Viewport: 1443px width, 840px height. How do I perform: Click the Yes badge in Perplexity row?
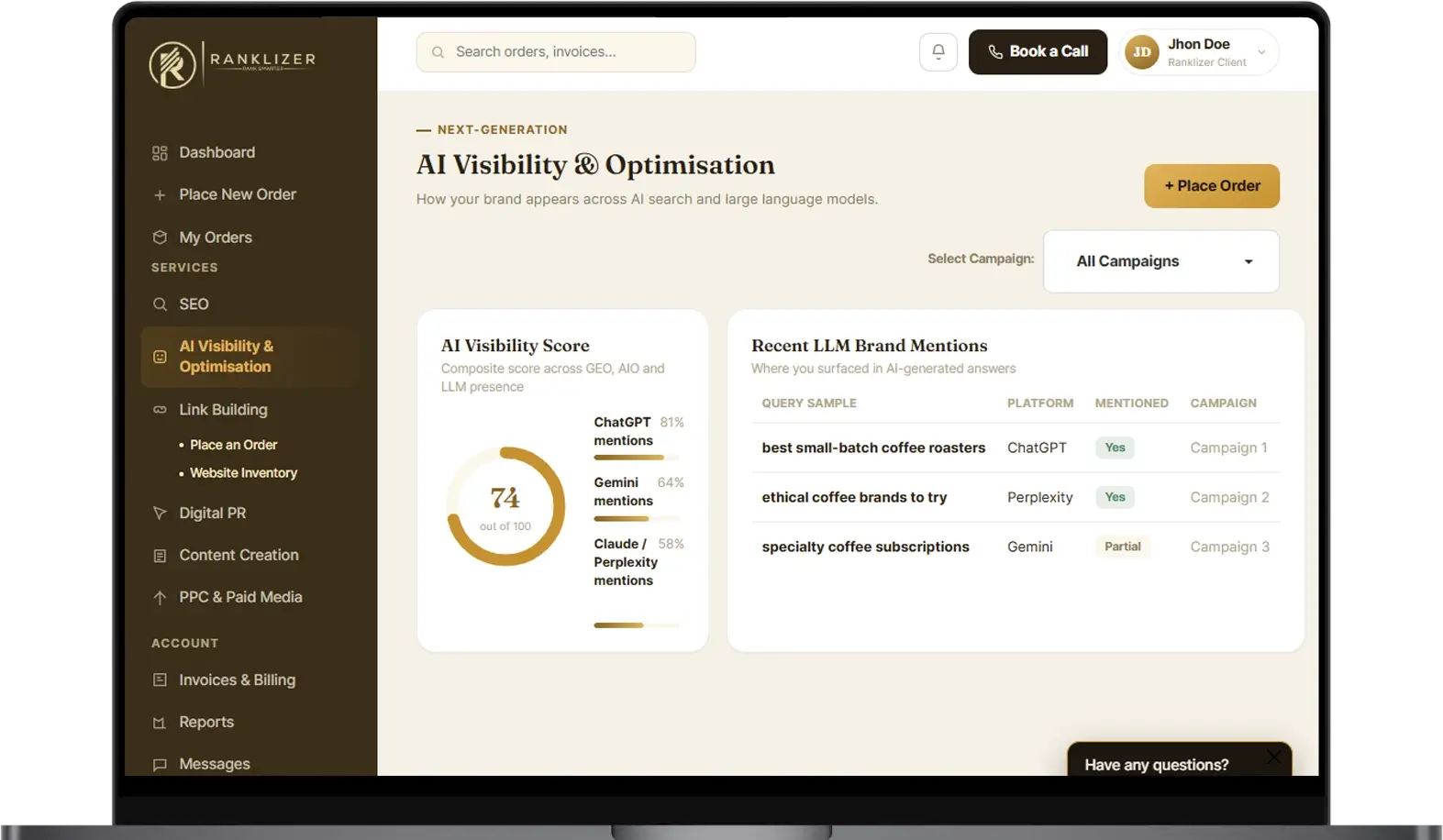(1115, 498)
